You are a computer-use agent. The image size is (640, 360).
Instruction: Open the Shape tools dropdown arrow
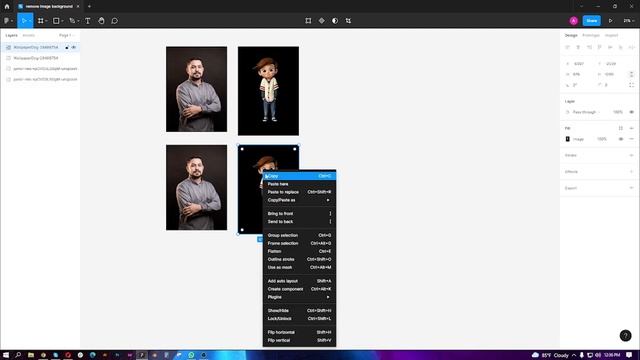point(62,21)
